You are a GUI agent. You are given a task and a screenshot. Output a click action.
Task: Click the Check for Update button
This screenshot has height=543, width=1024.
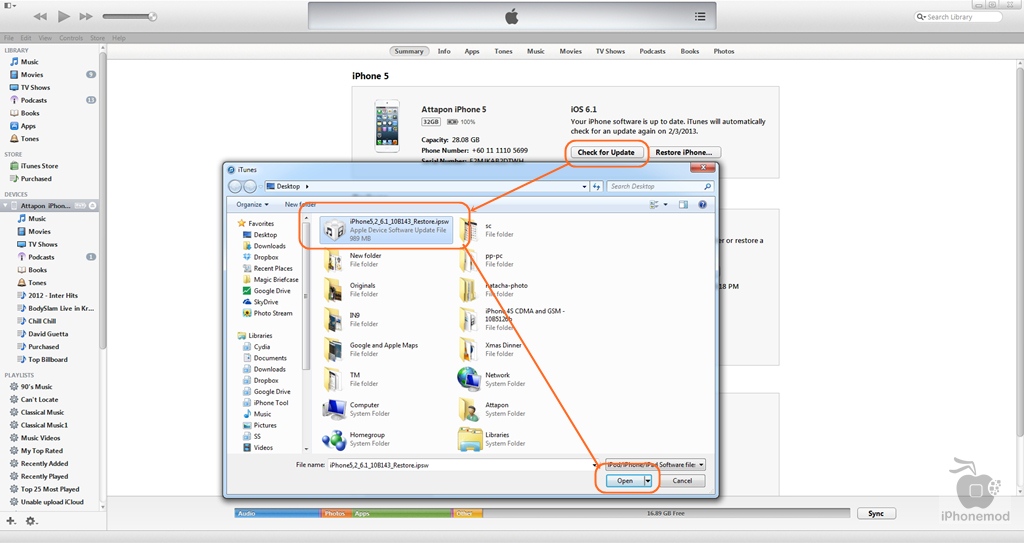tap(606, 152)
